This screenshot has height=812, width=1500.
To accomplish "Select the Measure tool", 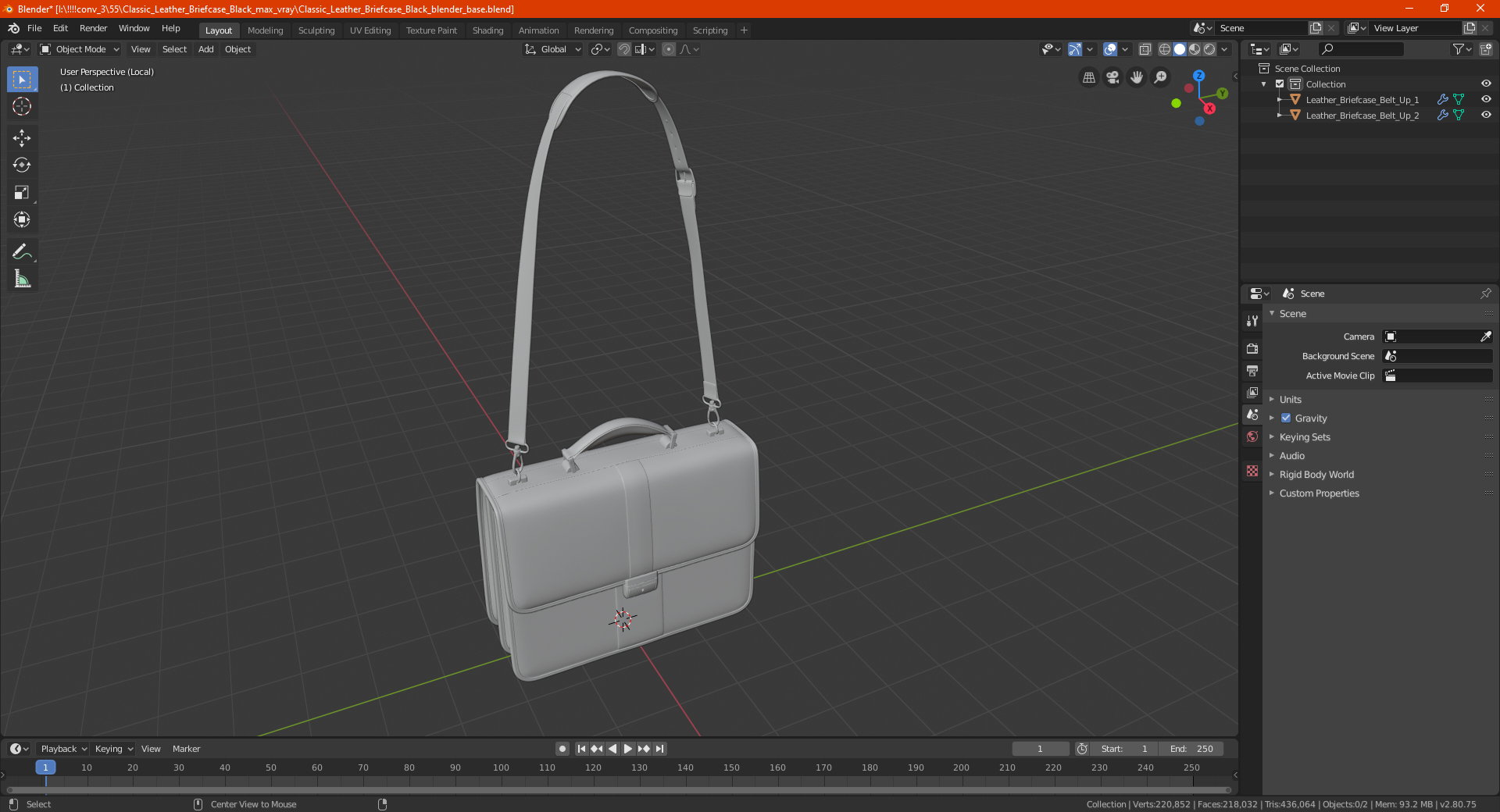I will (22, 279).
